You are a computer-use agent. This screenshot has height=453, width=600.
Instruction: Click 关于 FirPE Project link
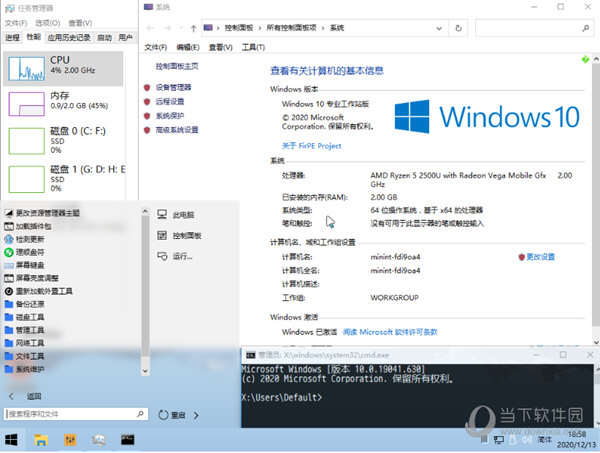[x=311, y=146]
